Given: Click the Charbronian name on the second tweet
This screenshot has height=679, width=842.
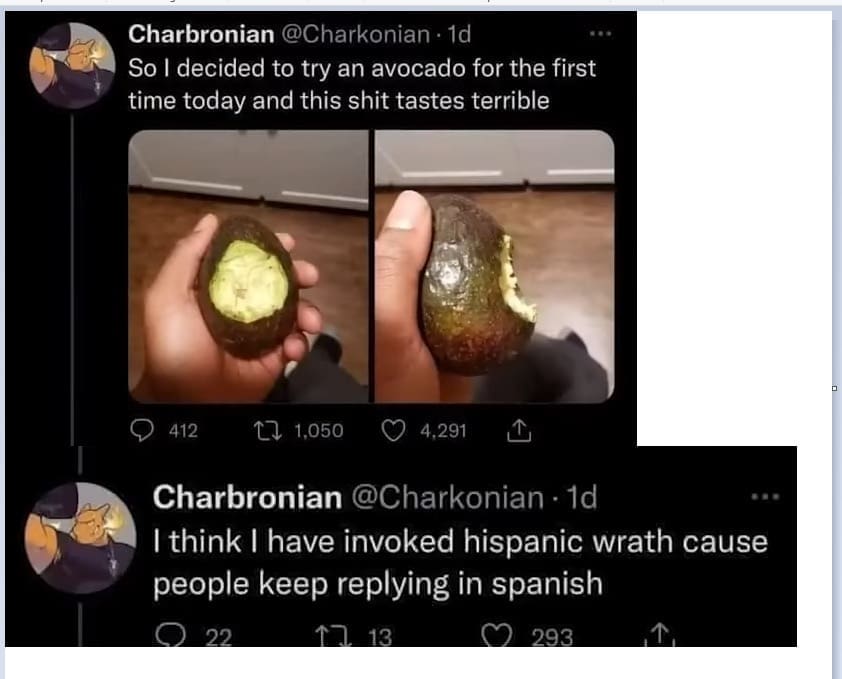Looking at the screenshot, I should (248, 496).
